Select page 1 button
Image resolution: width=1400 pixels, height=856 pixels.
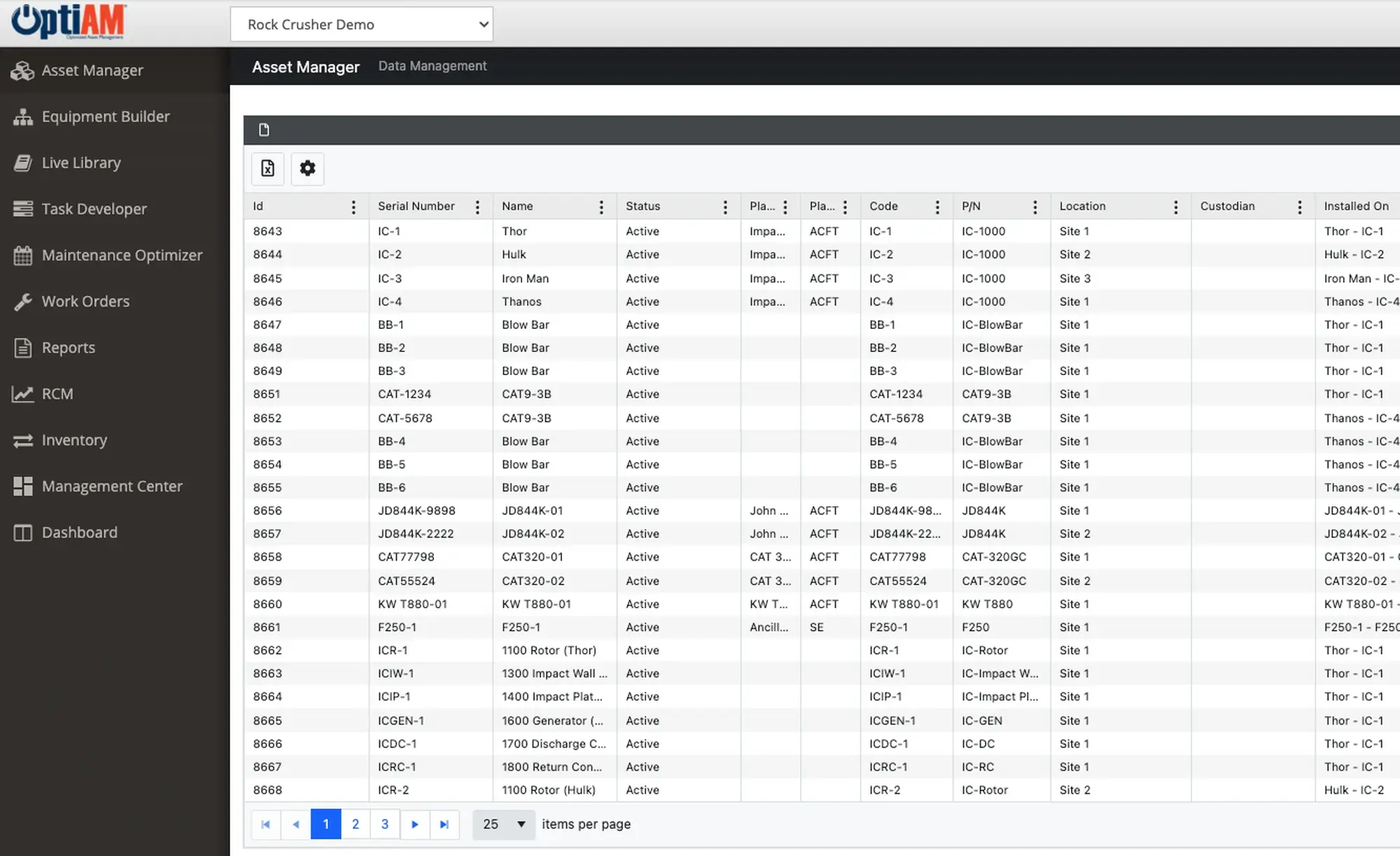[325, 825]
